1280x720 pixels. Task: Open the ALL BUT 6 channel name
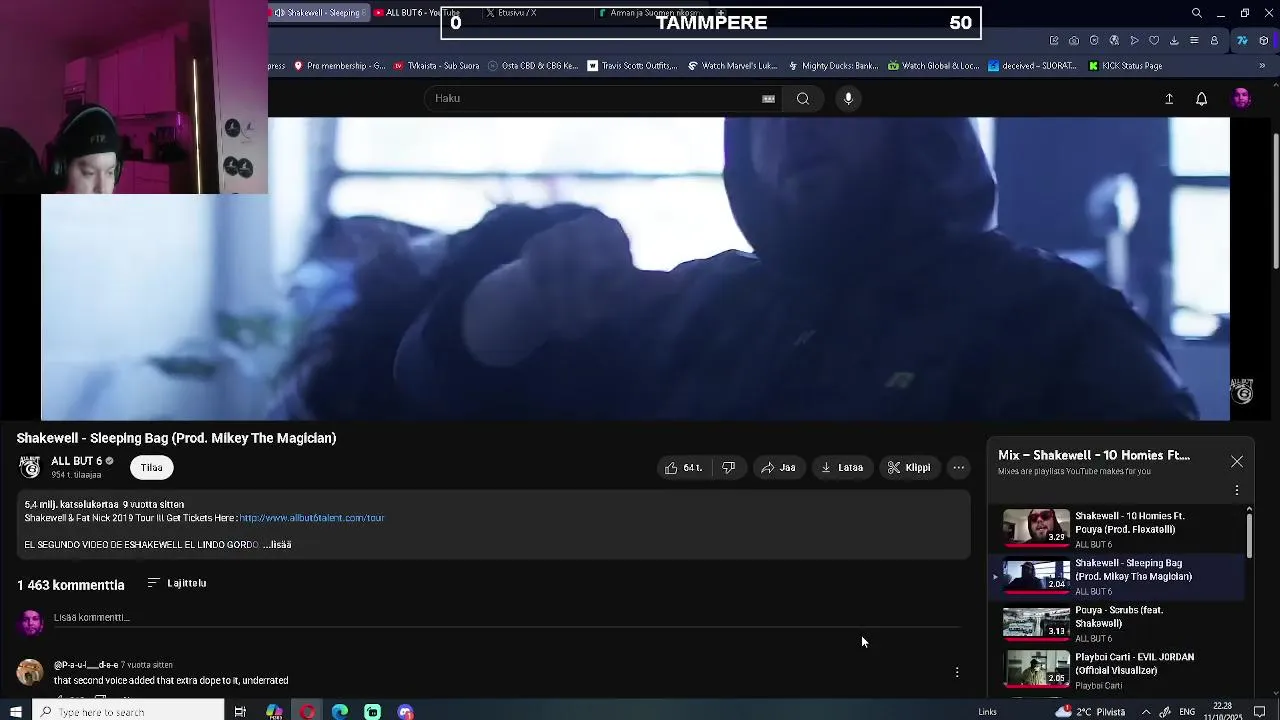click(x=77, y=461)
